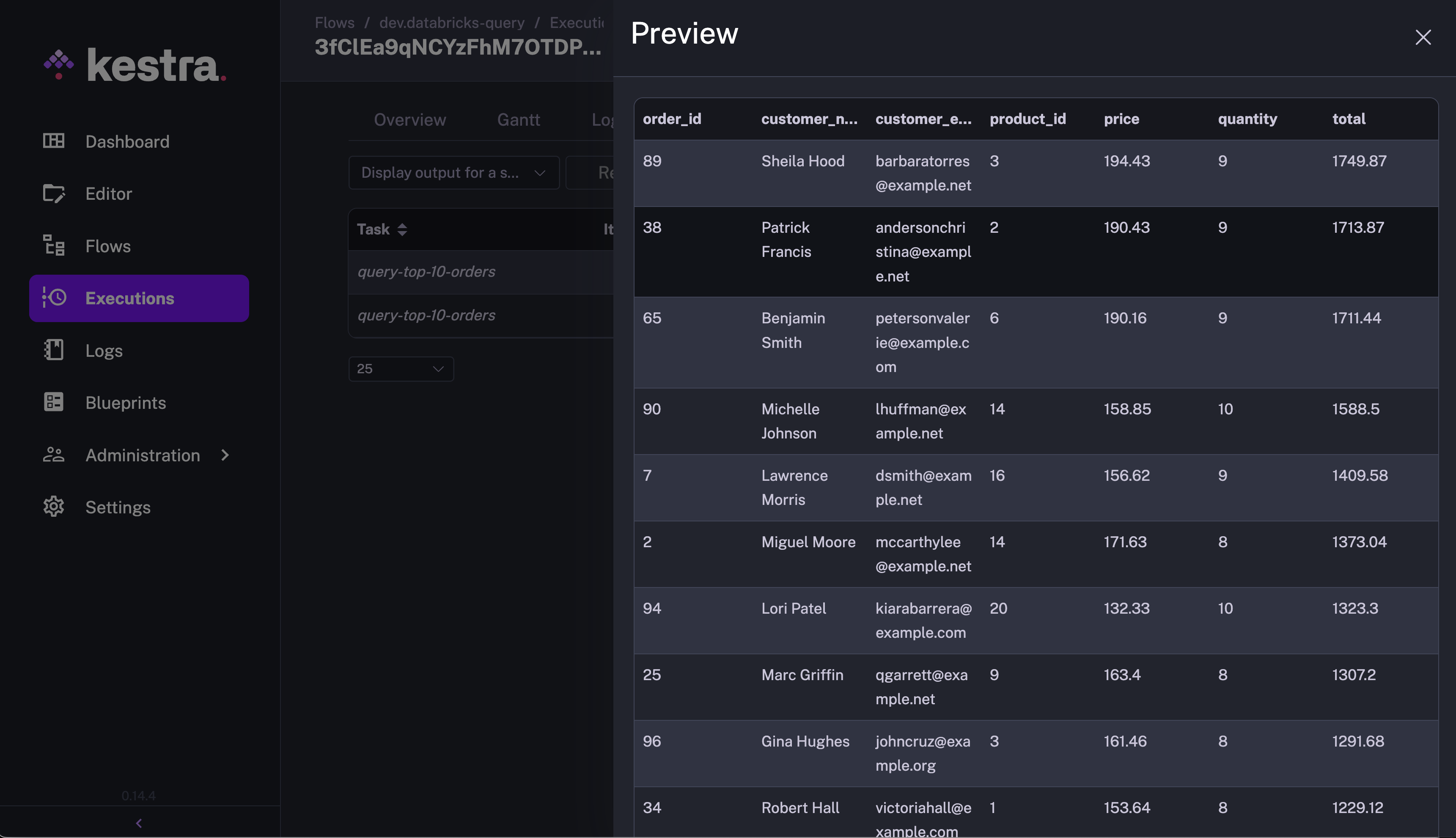
Task: Collapse the sidebar with bottom chevron
Action: 139,823
